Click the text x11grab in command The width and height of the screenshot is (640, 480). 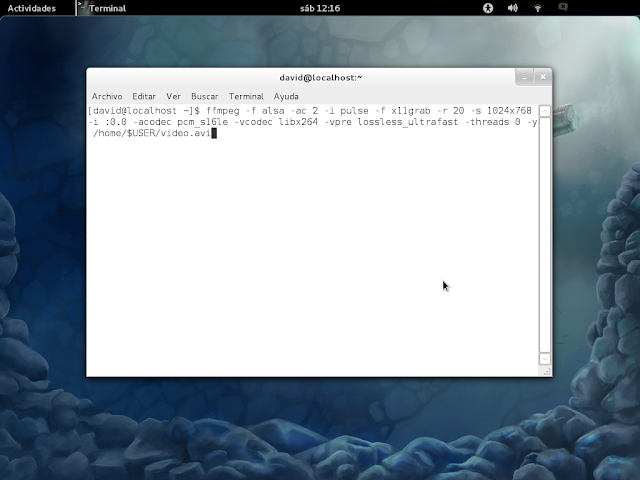[x=411, y=111]
